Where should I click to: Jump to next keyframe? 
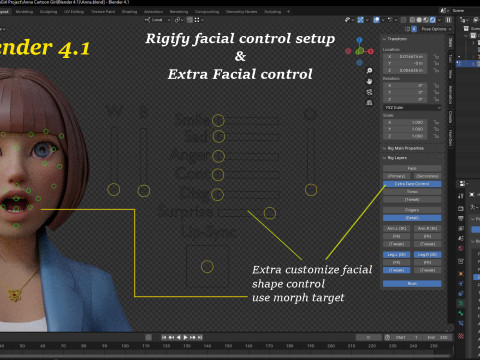[x=193, y=337]
